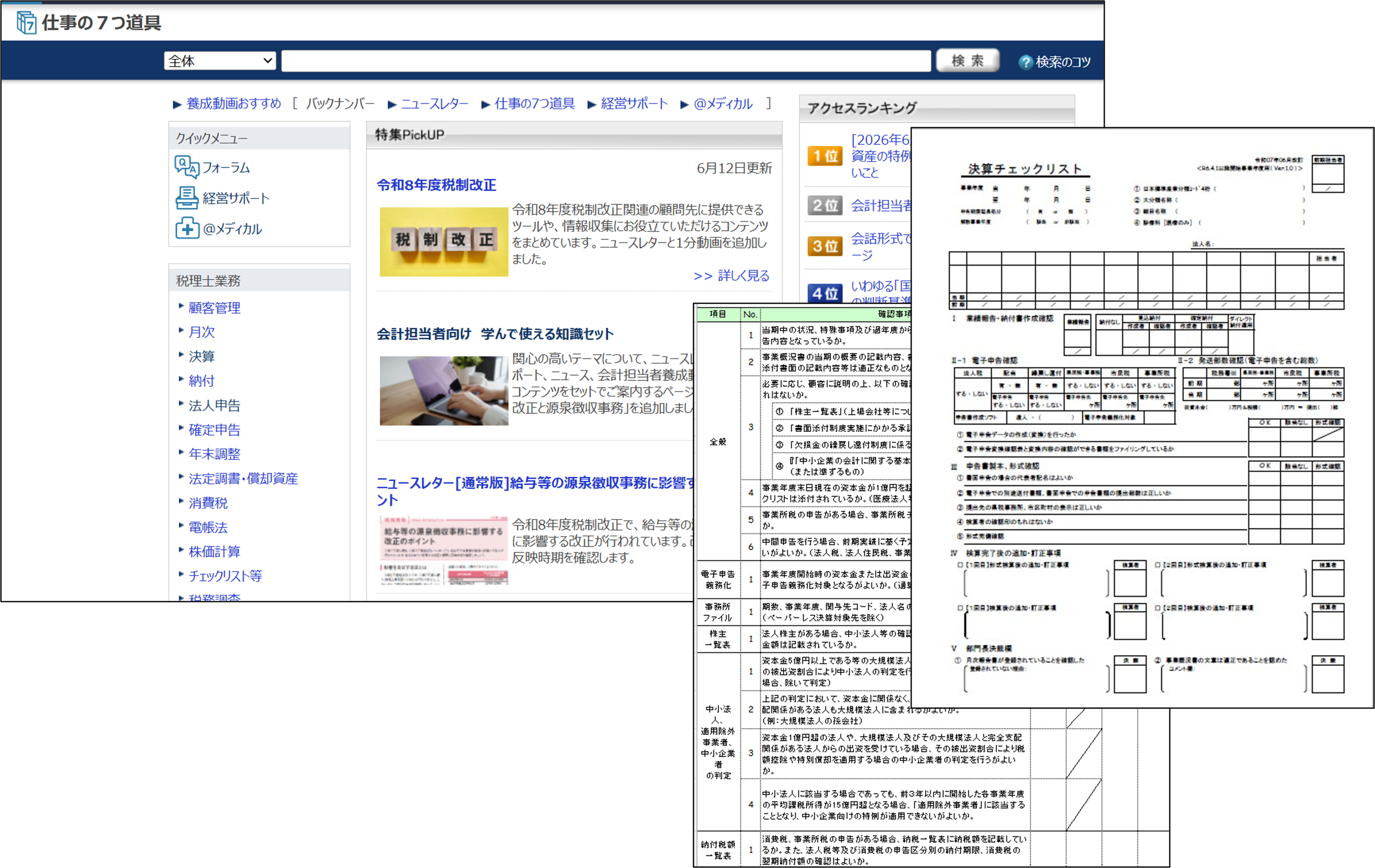1375x868 pixels.
Task: Select 月次 in the 税理士業務 list
Action: pos(202,332)
